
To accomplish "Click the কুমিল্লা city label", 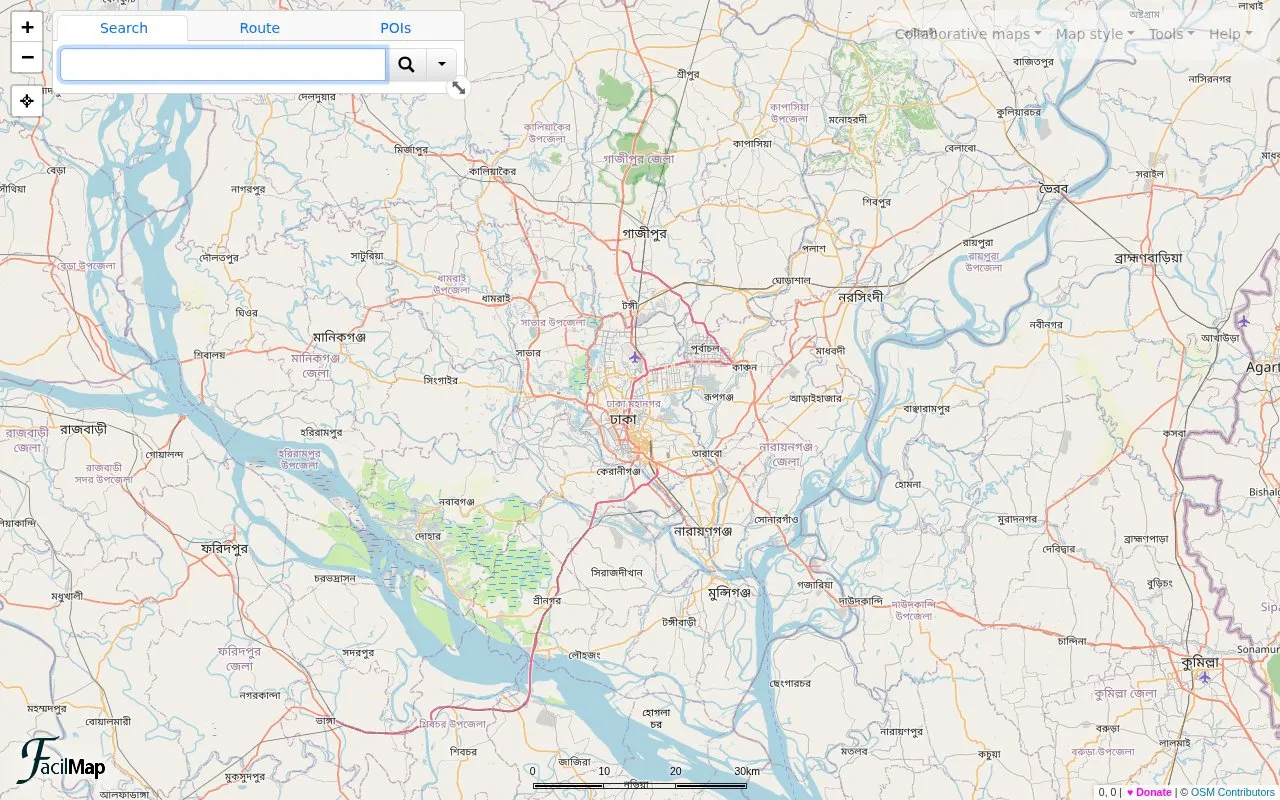I will tap(1200, 662).
